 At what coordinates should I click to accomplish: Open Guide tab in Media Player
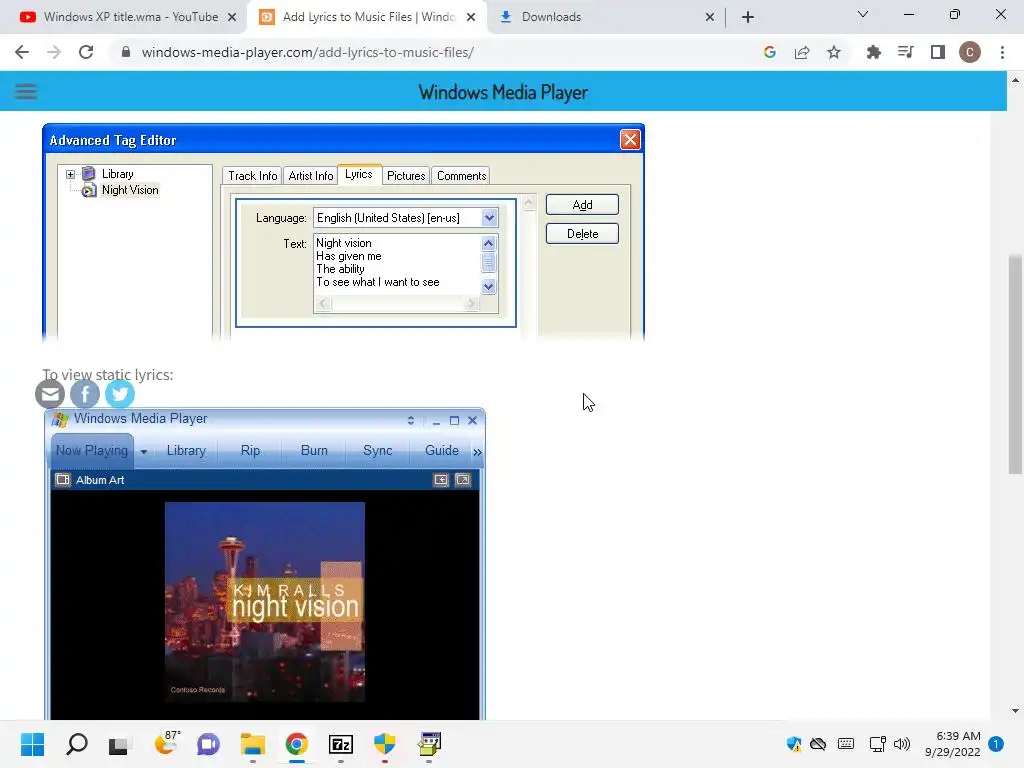441,451
